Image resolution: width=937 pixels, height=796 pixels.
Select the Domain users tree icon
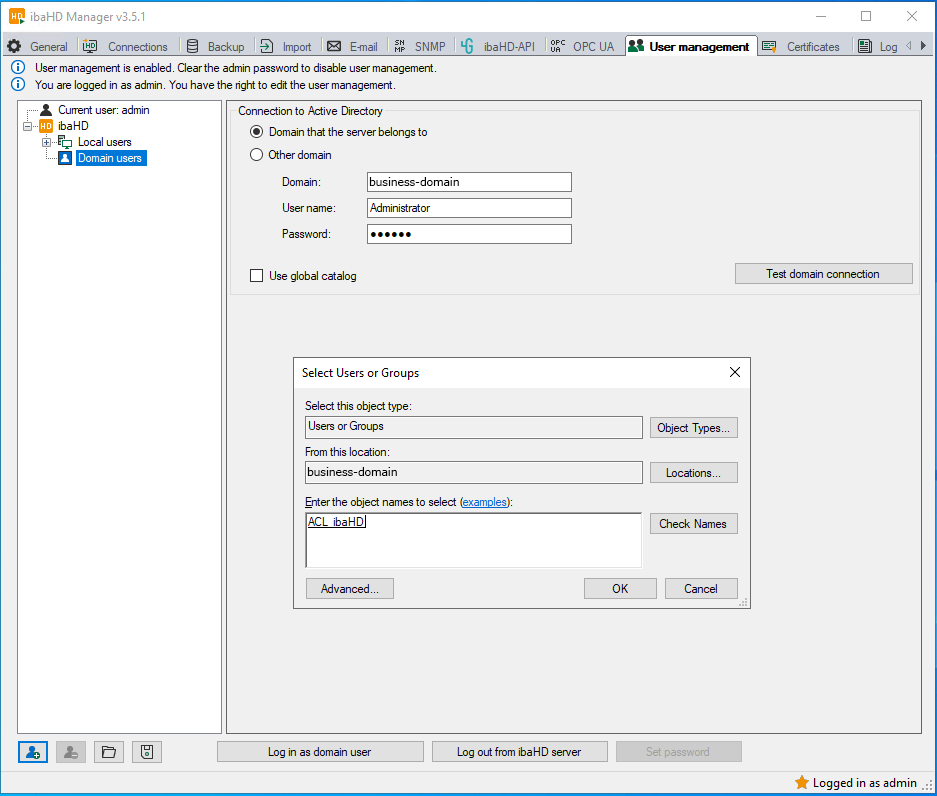pyautogui.click(x=65, y=158)
